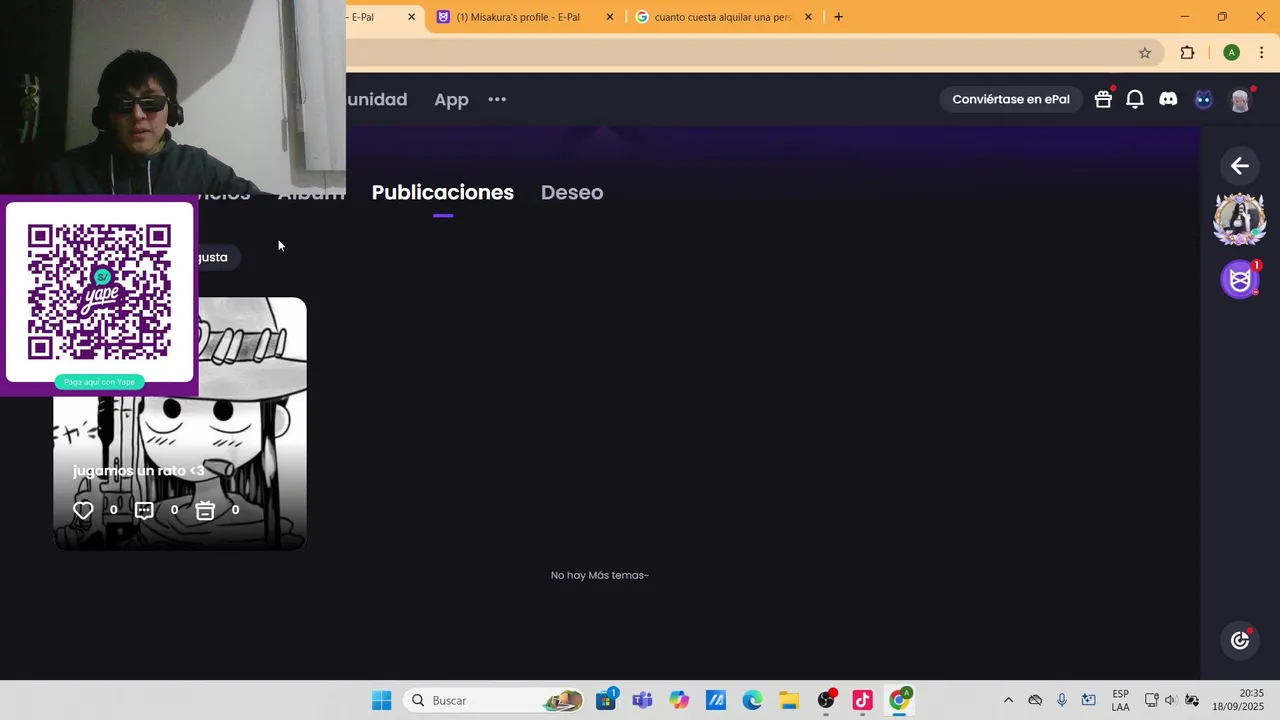Open a new browser tab
The height and width of the screenshot is (720, 1280).
tap(838, 17)
